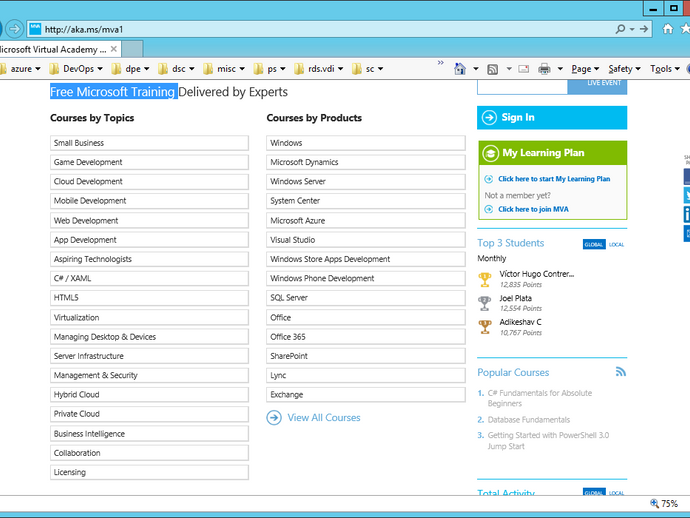Open the misc favorites folder
The height and width of the screenshot is (518, 690).
pyautogui.click(x=224, y=69)
